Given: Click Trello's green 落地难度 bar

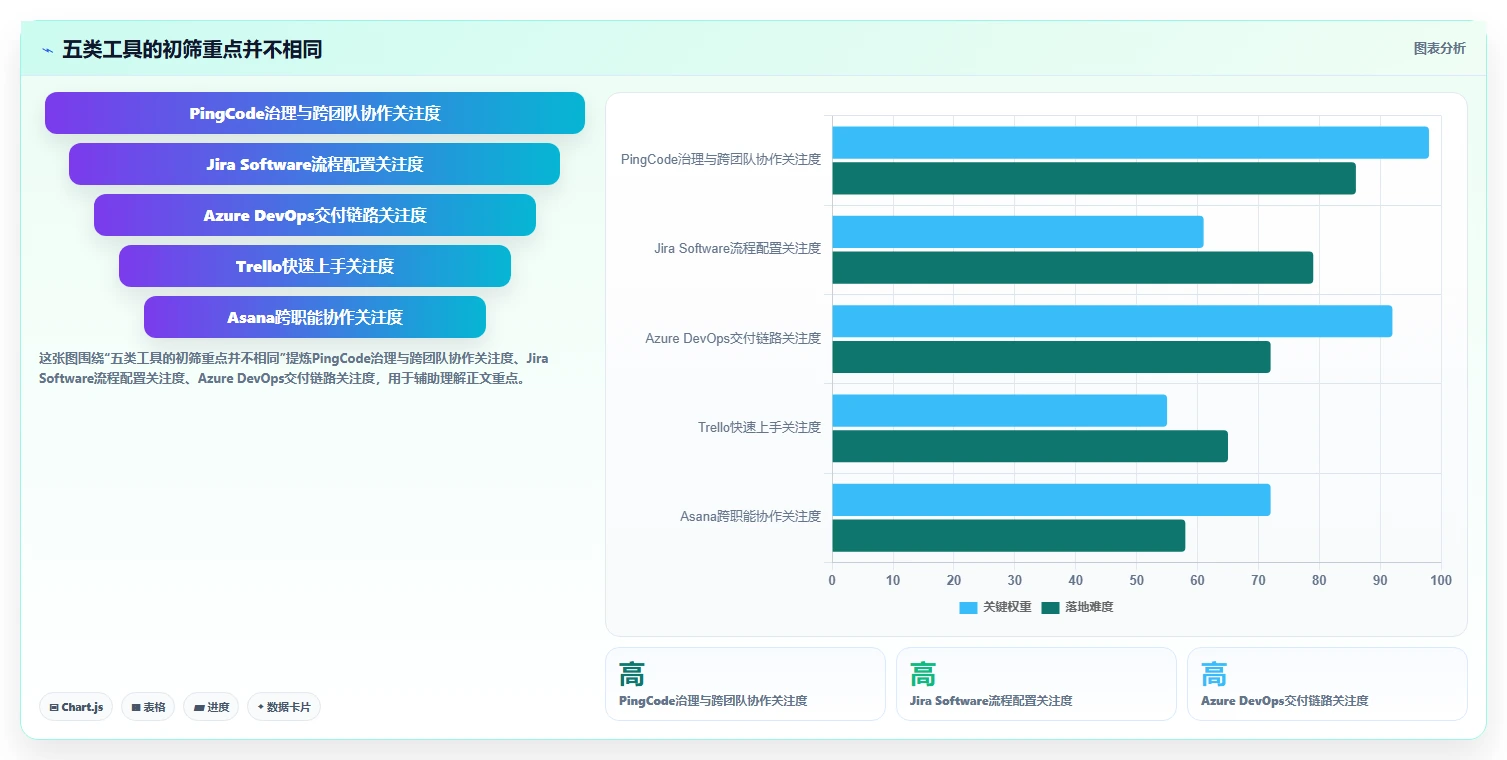Looking at the screenshot, I should click(x=1030, y=446).
